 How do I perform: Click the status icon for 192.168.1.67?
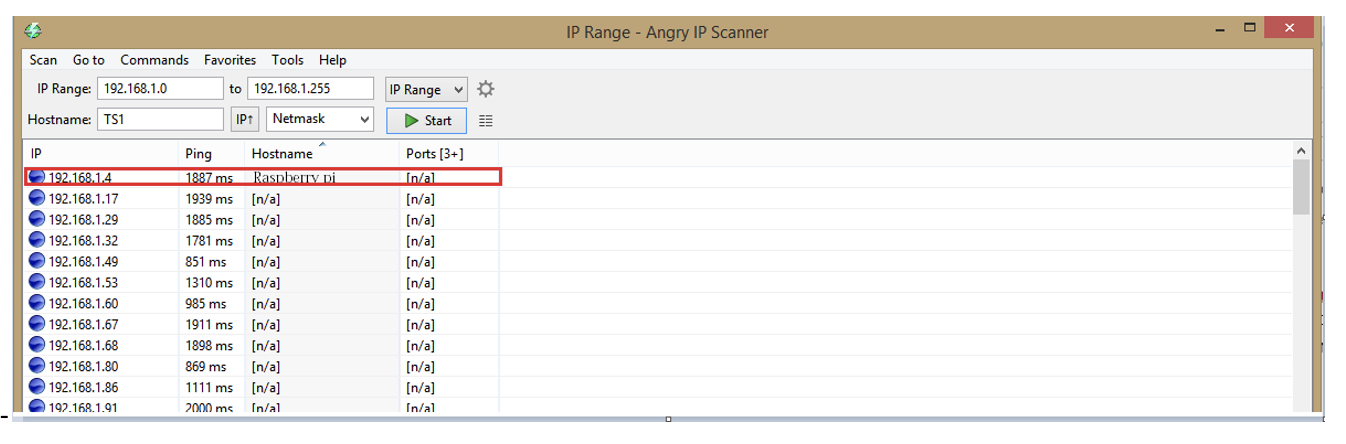point(37,324)
